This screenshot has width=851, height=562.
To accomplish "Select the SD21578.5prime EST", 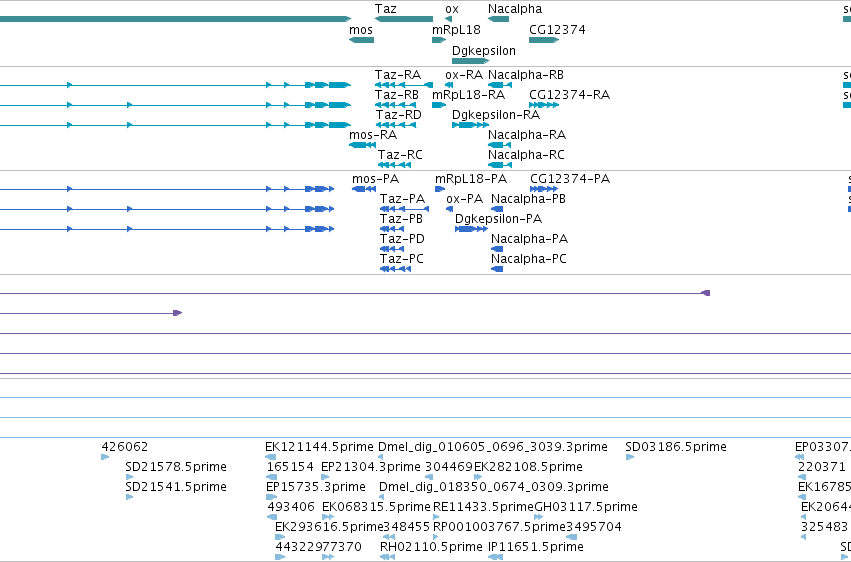I will pyautogui.click(x=176, y=467).
